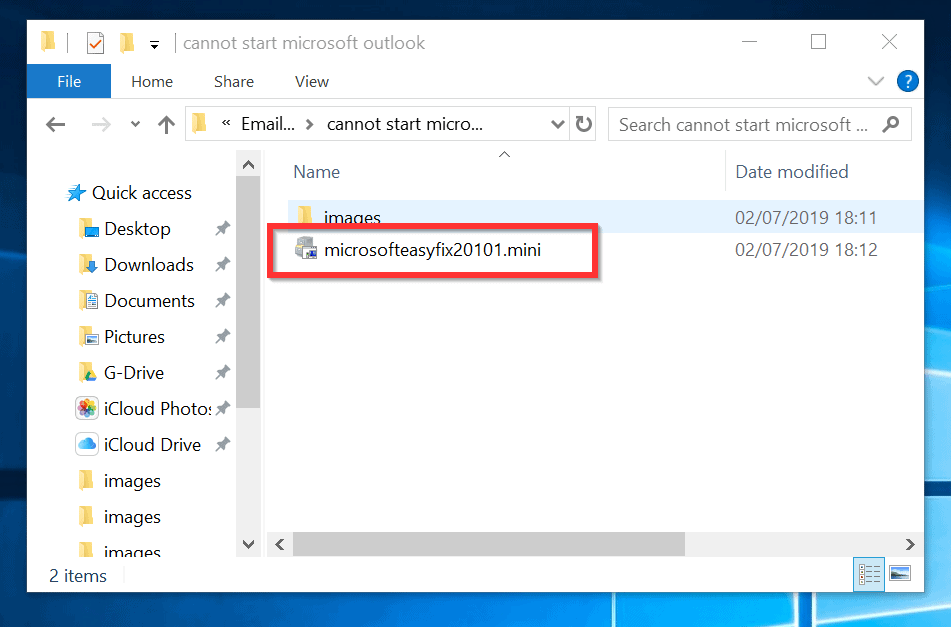Sort files by the Name column header
The image size is (951, 627).
pos(317,172)
